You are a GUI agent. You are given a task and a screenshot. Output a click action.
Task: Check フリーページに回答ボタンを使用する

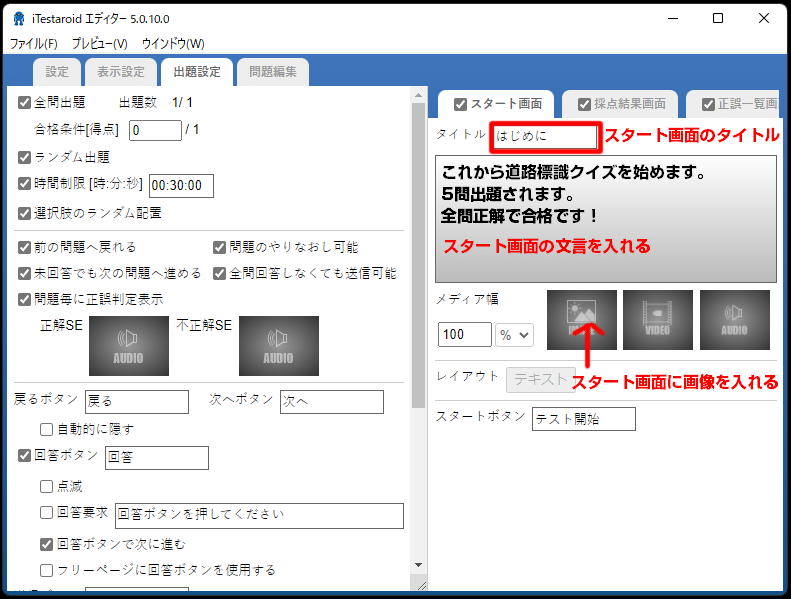tap(46, 570)
